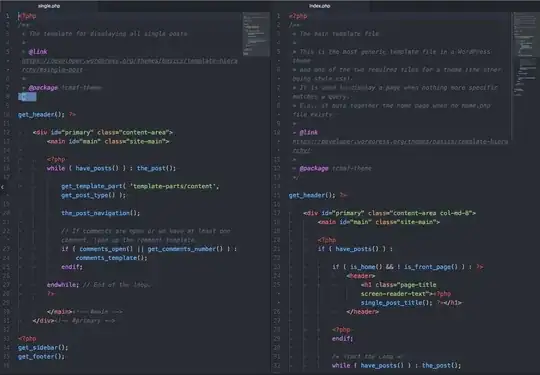Click the main site-main tag in single.php

pyautogui.click(x=108, y=141)
